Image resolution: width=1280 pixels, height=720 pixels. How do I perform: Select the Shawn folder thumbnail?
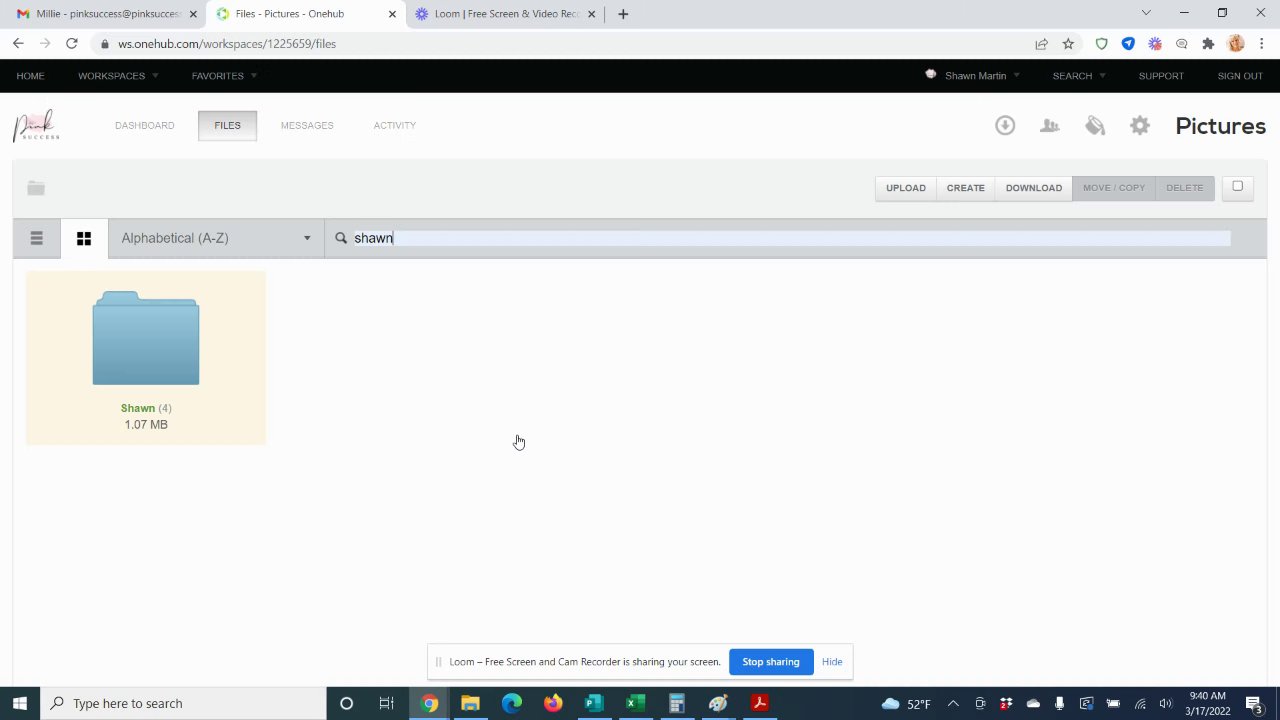click(x=146, y=338)
